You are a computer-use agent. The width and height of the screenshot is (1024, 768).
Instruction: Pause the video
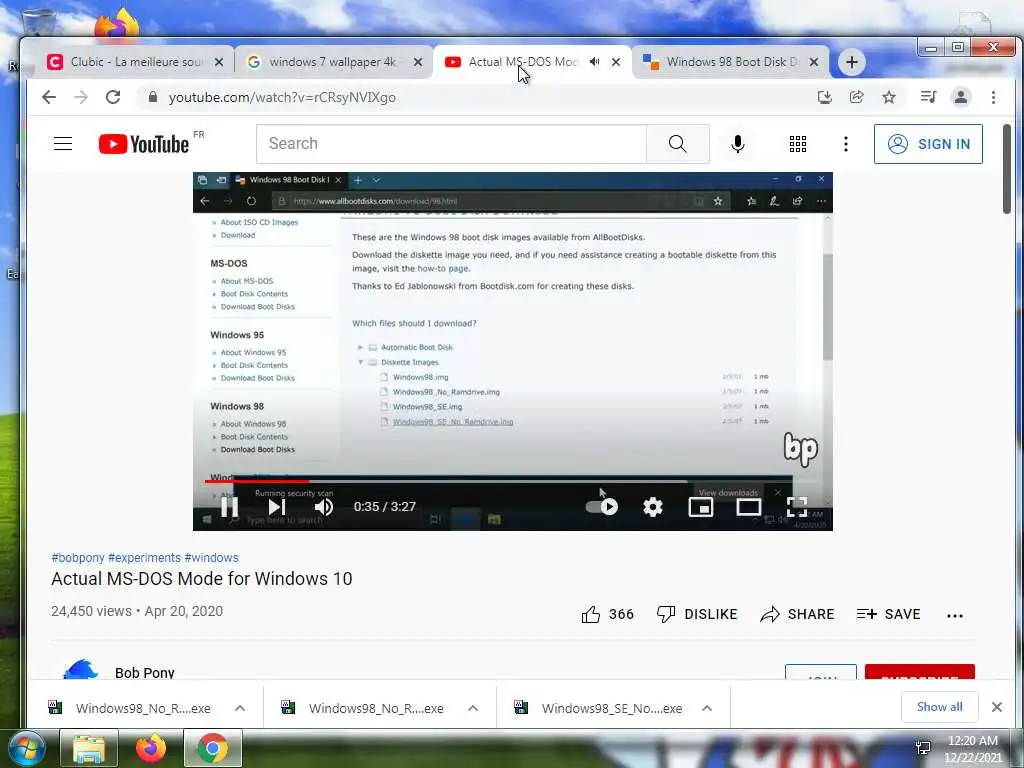pos(229,507)
